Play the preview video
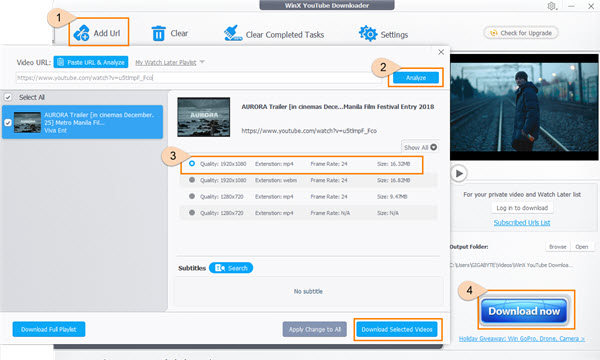 click(459, 173)
